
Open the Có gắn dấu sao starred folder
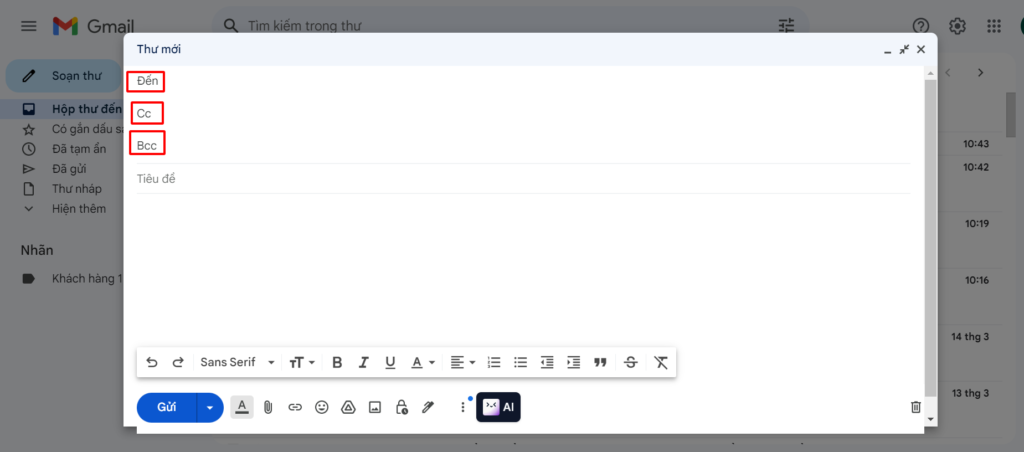[62, 129]
